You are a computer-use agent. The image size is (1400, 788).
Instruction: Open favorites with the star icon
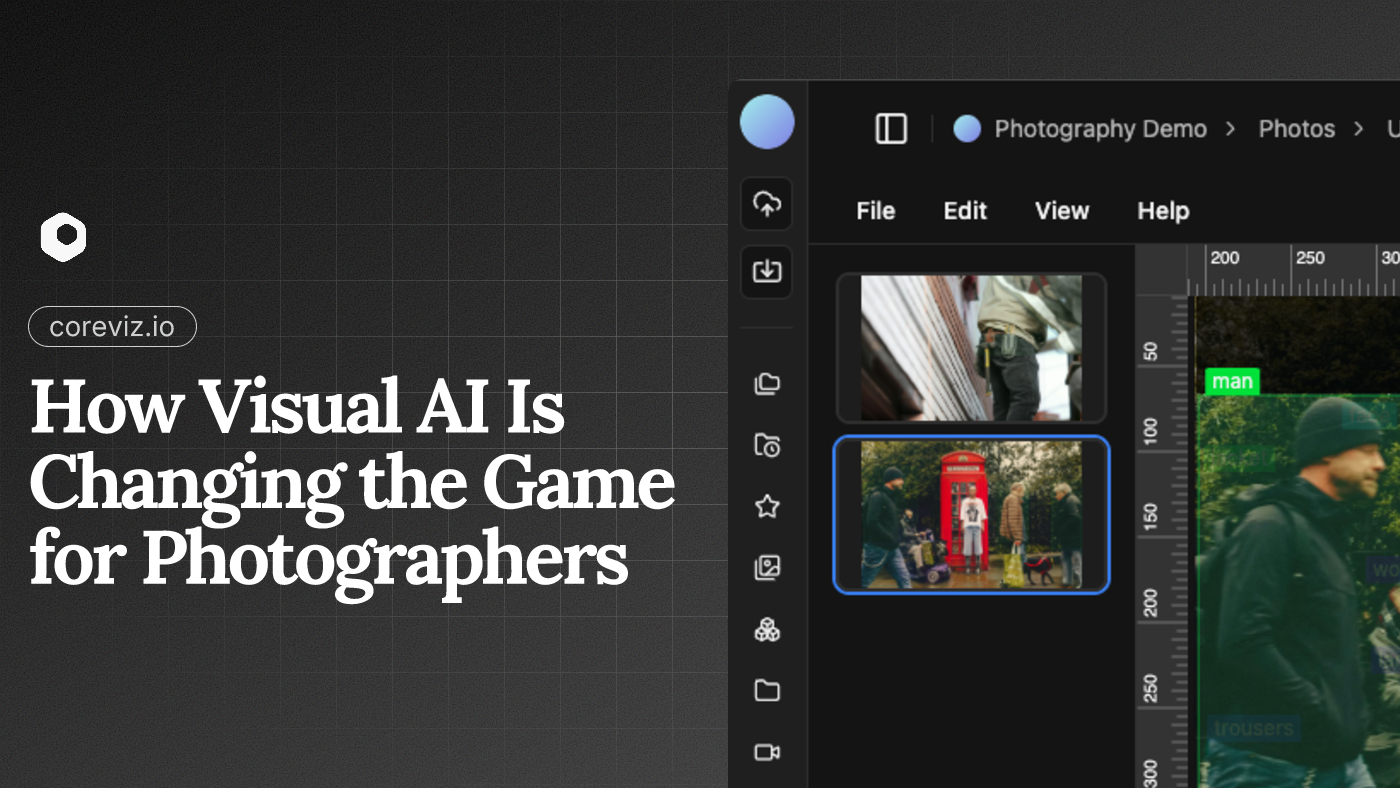click(767, 506)
